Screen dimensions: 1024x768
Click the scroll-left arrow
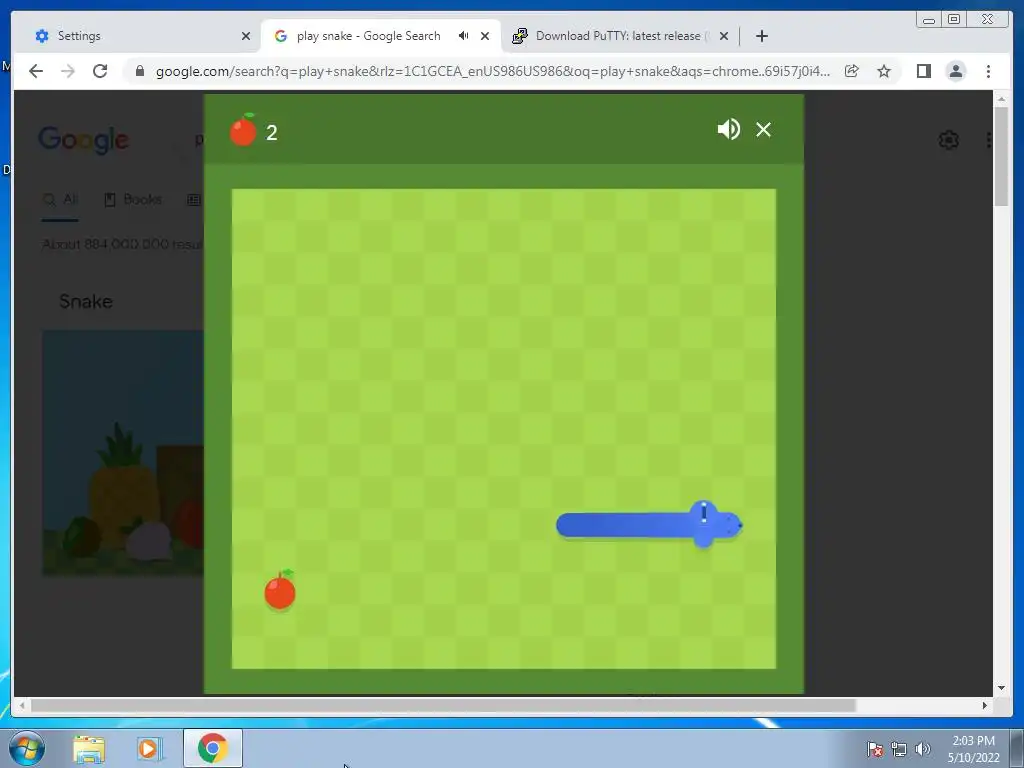point(23,705)
